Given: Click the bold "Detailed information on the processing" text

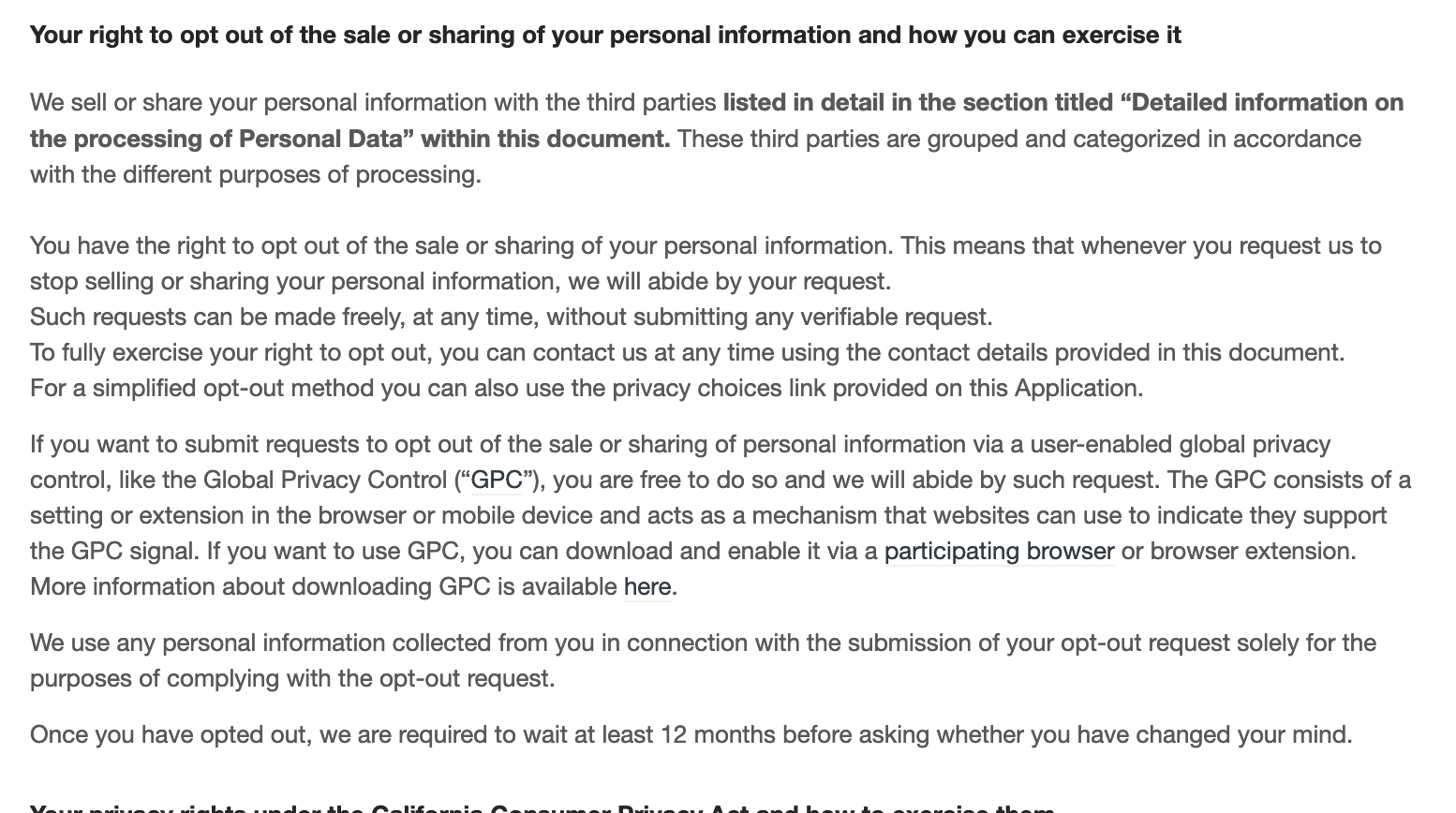Looking at the screenshot, I should [1062, 103].
